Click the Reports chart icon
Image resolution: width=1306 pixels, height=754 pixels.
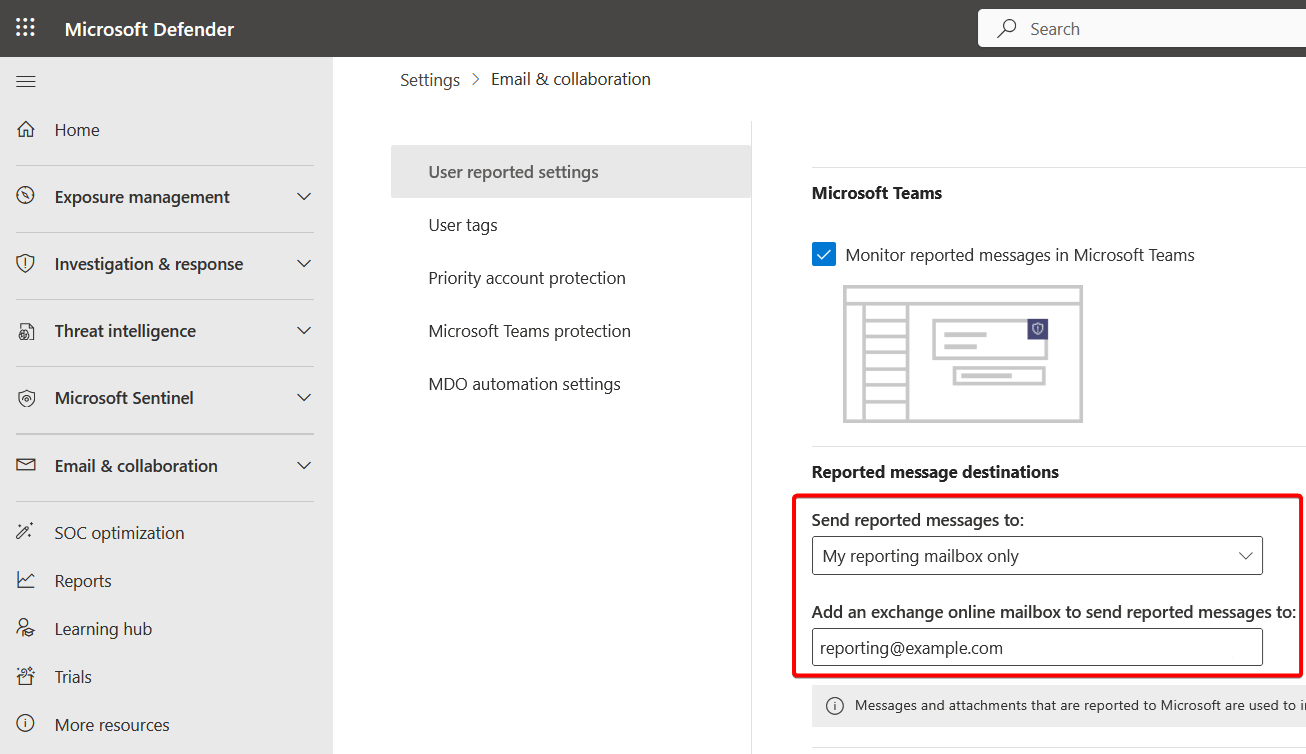pos(26,580)
